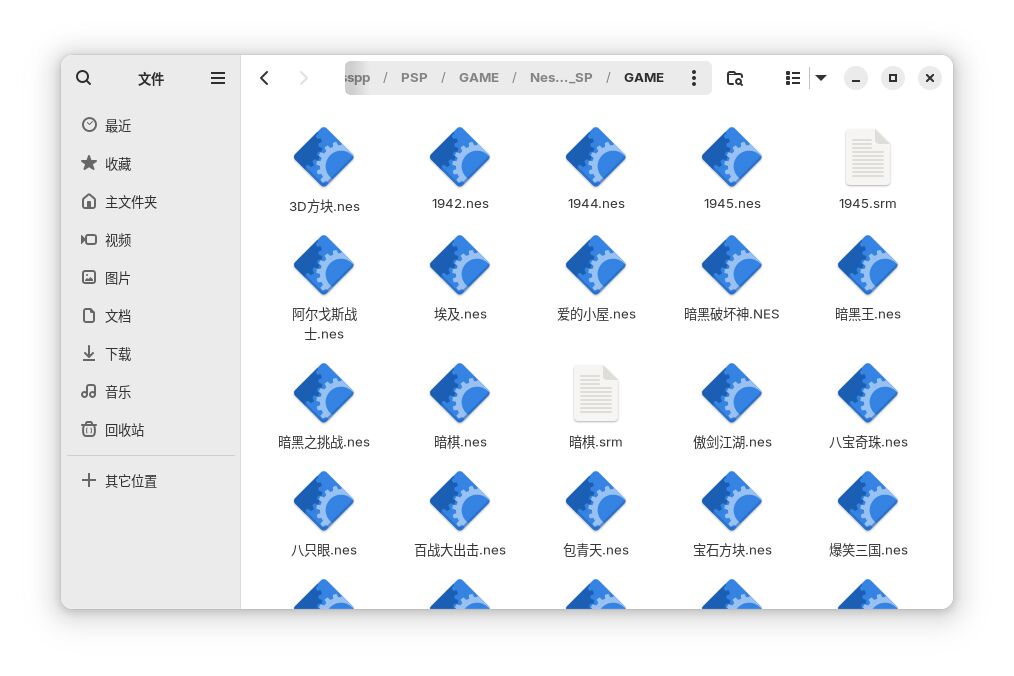Click the back navigation arrow
The image size is (1014, 676).
(x=264, y=77)
